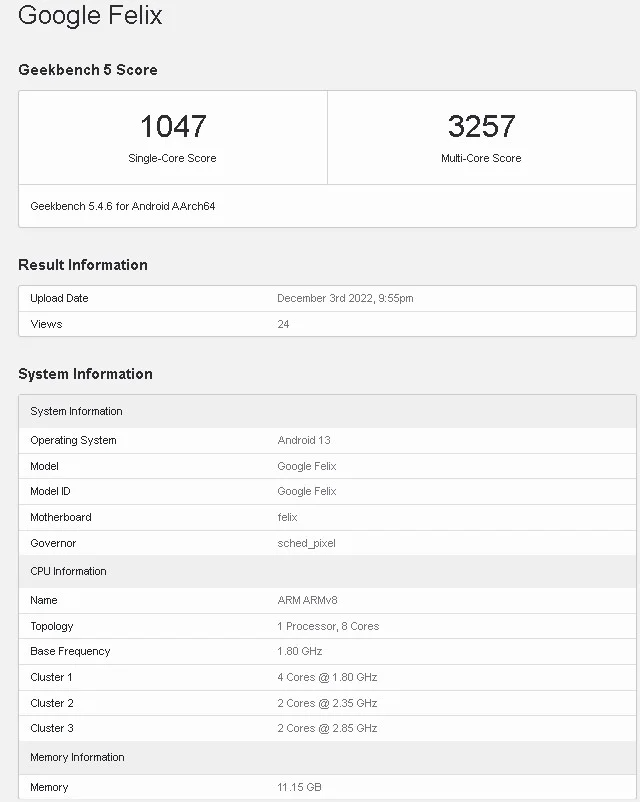Click the sched_pixel governor value
This screenshot has width=640, height=802.
306,543
